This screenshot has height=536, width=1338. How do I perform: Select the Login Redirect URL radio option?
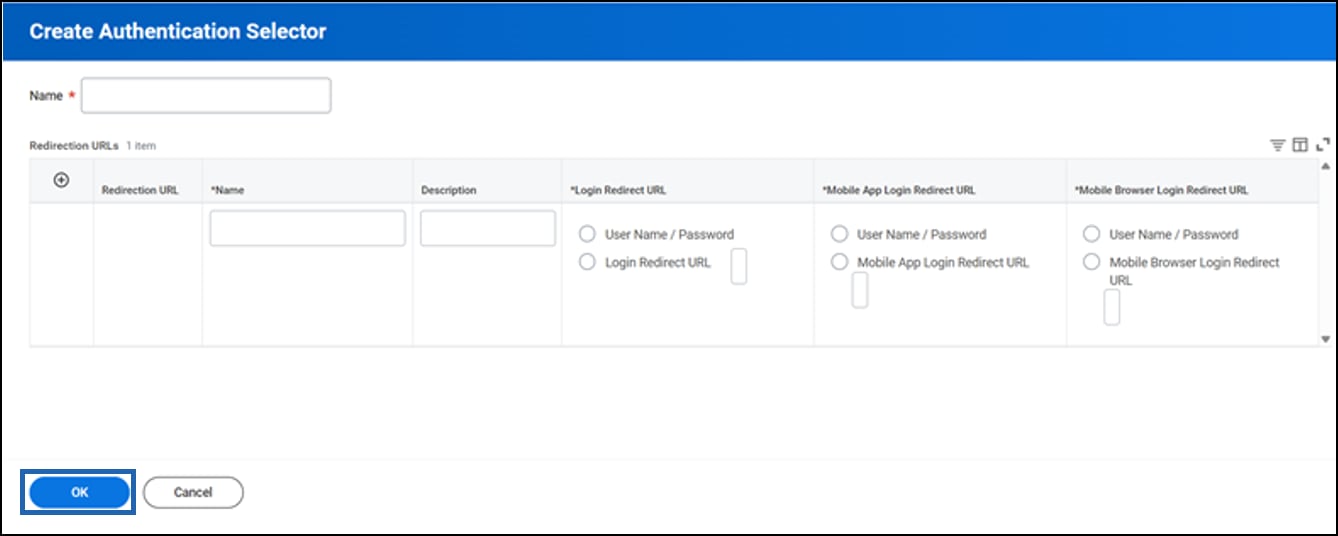click(588, 262)
